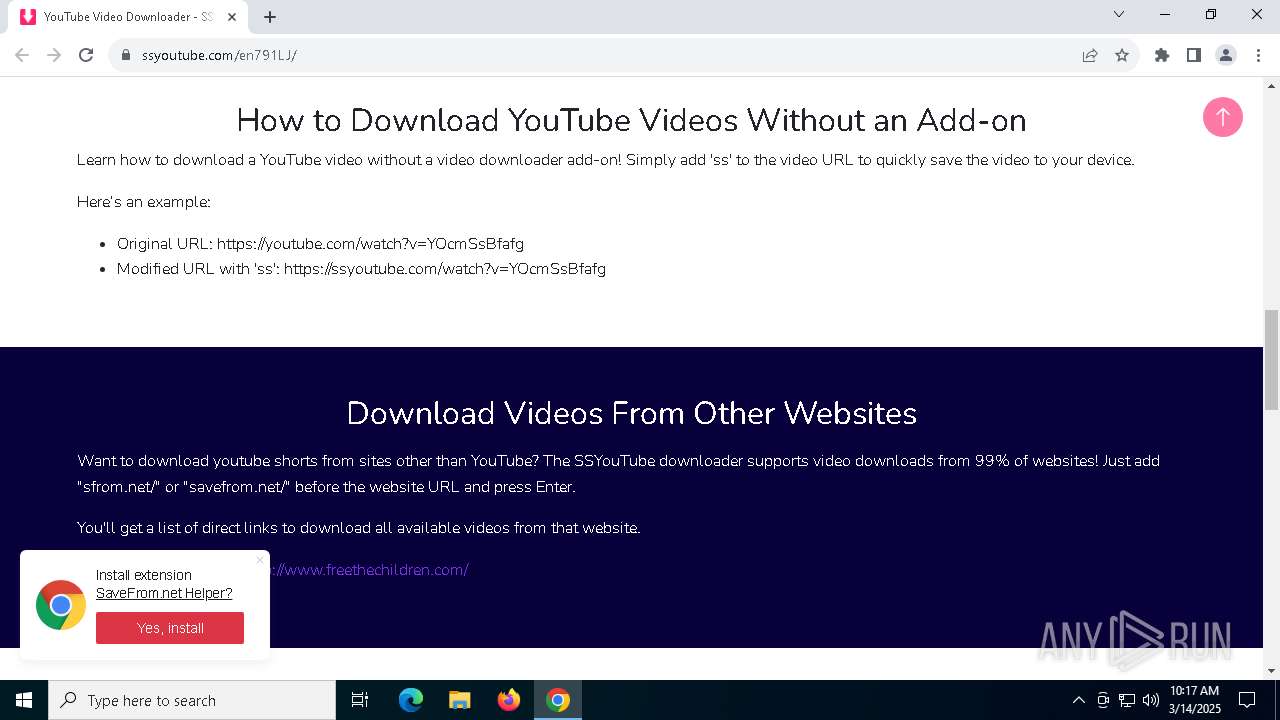The height and width of the screenshot is (720, 1280).
Task: Click the Download Videos From Other Websites heading
Action: [x=631, y=413]
